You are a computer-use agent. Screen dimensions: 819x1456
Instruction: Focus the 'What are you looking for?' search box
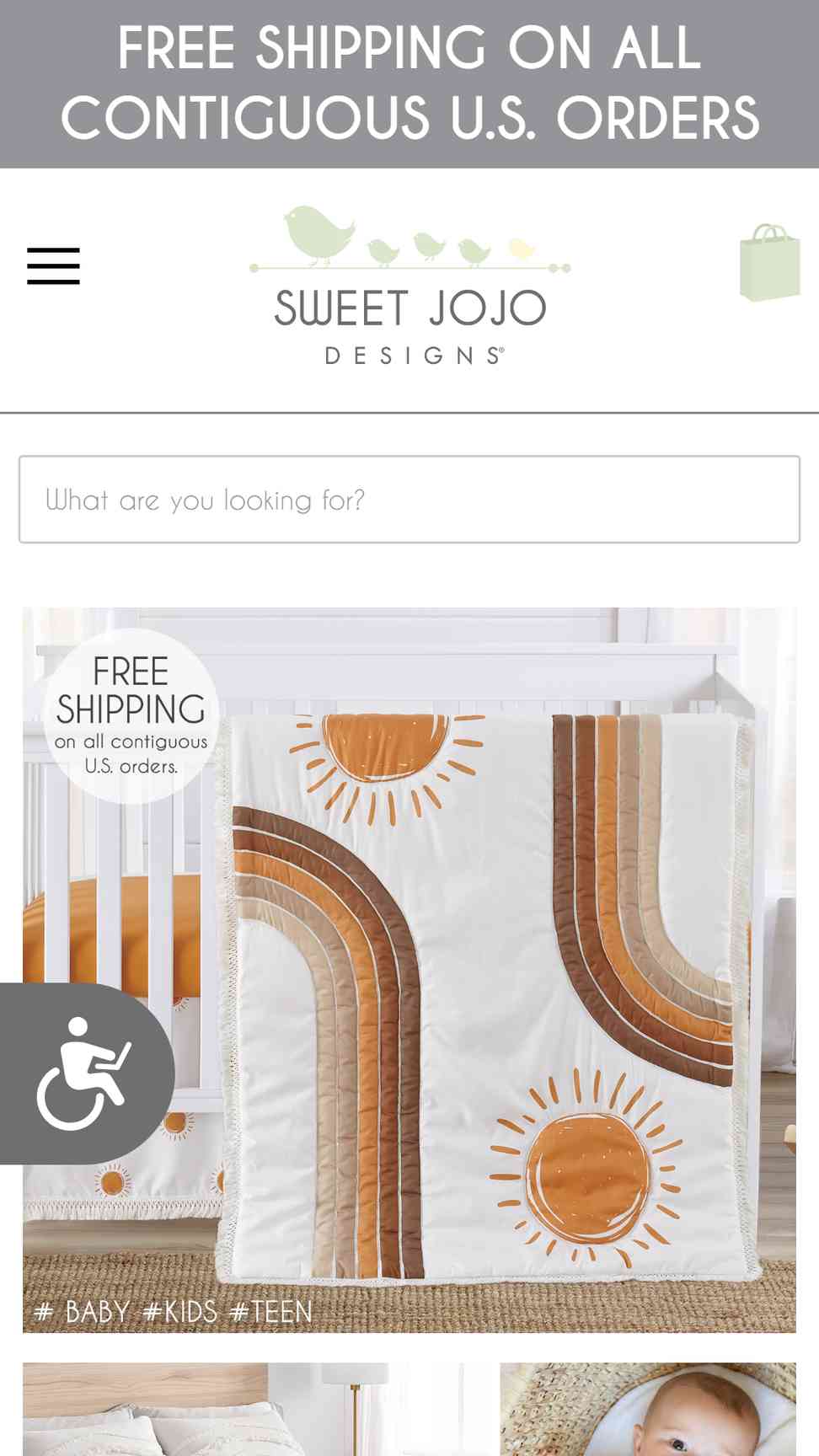click(x=409, y=500)
